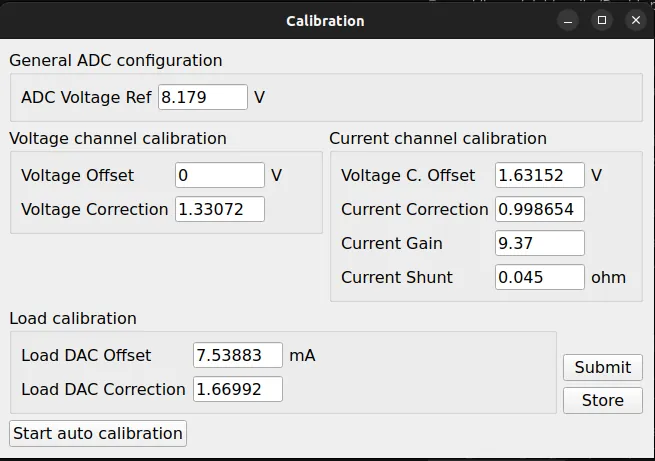Click the 'General ADC configuration' heading

click(x=116, y=61)
